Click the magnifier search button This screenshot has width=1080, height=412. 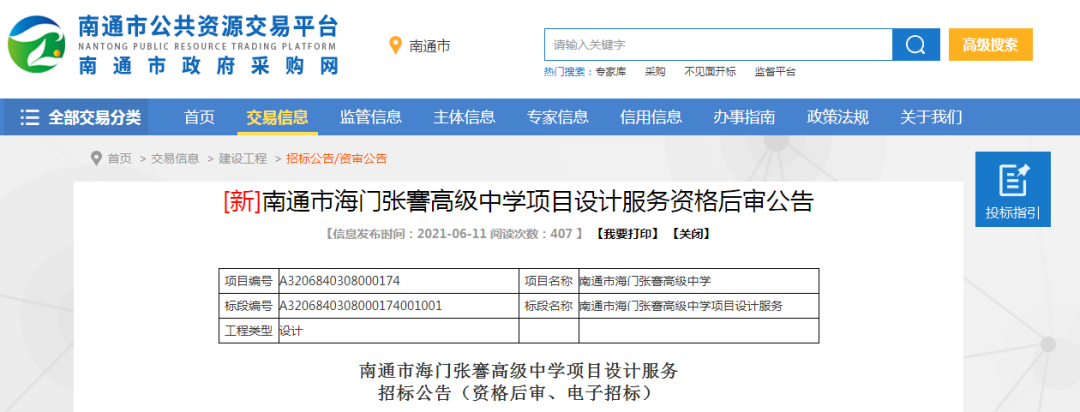tap(915, 45)
